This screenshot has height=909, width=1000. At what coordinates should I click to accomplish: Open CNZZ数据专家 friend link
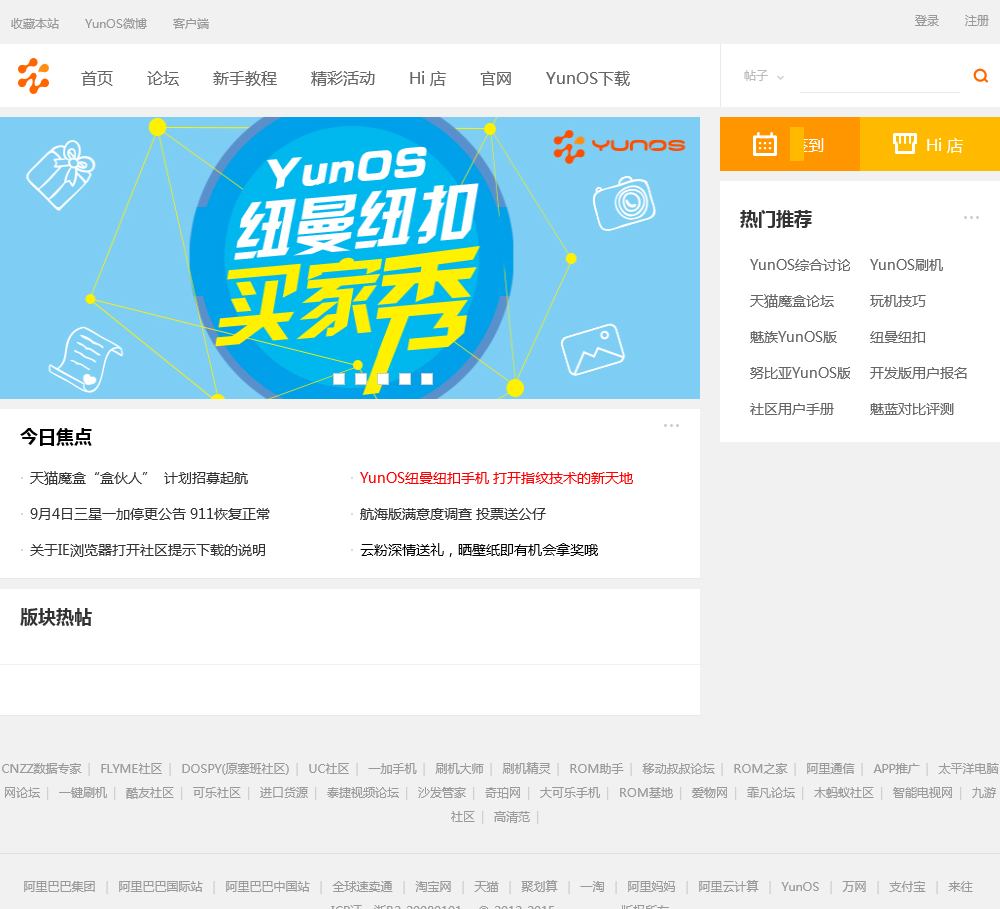(x=41, y=769)
